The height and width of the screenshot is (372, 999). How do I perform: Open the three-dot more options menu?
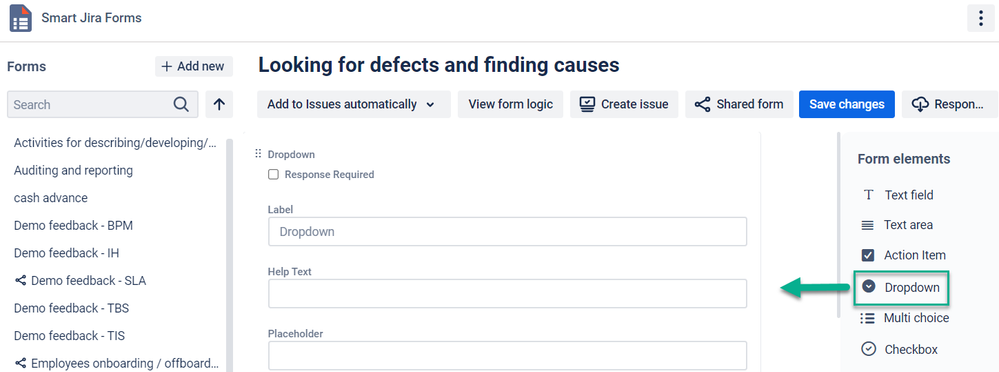[981, 18]
